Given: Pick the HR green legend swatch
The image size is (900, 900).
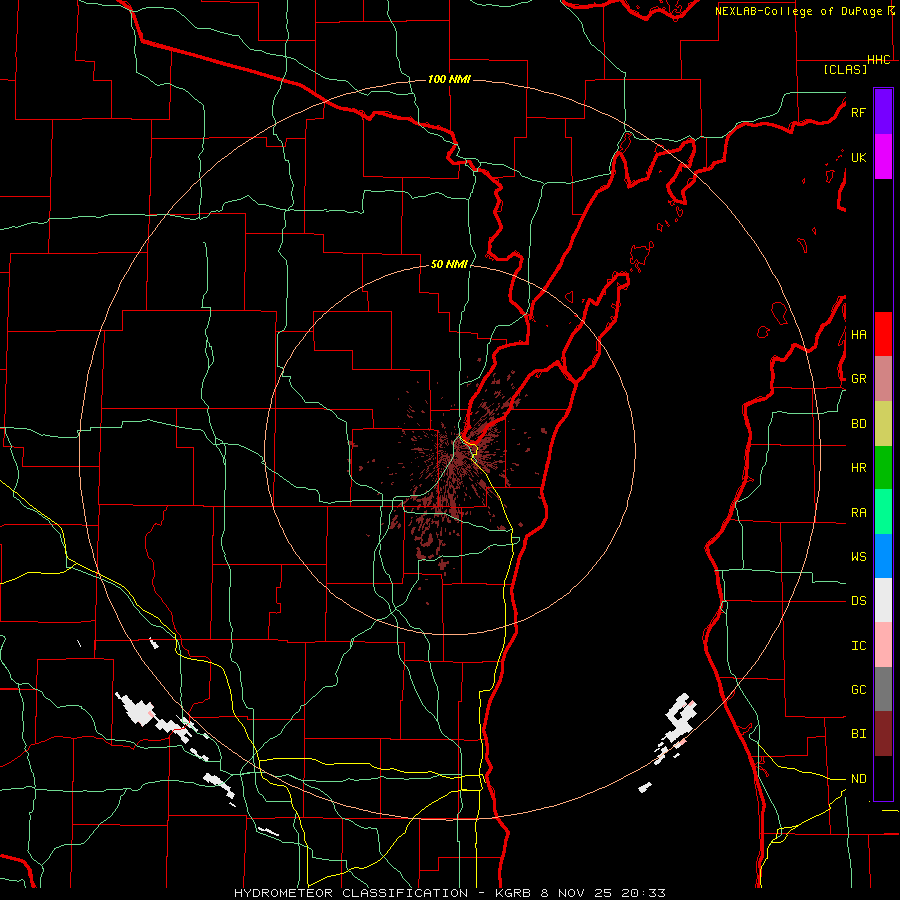Looking at the screenshot, I should pyautogui.click(x=883, y=468).
